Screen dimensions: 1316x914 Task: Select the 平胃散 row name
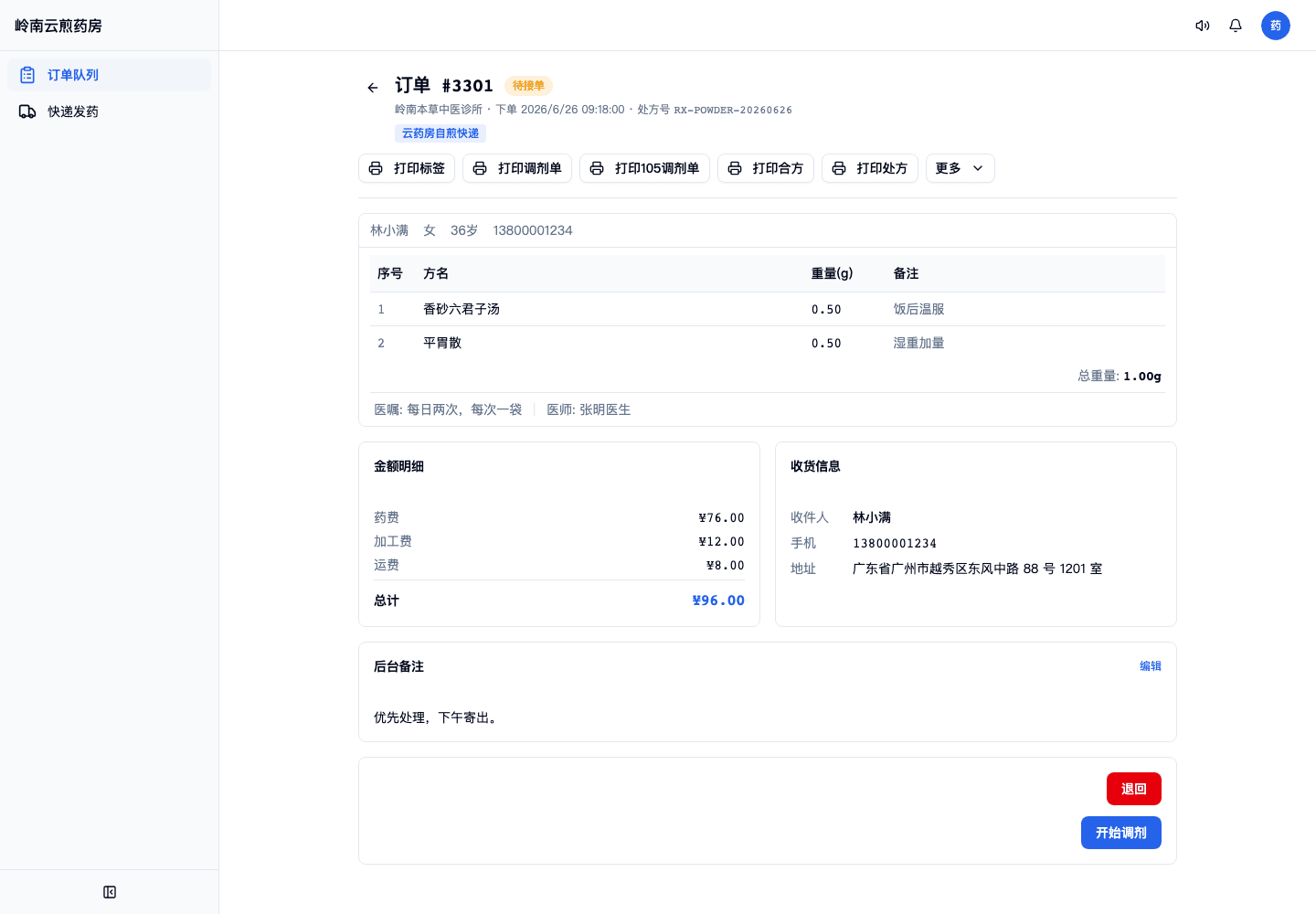click(442, 343)
